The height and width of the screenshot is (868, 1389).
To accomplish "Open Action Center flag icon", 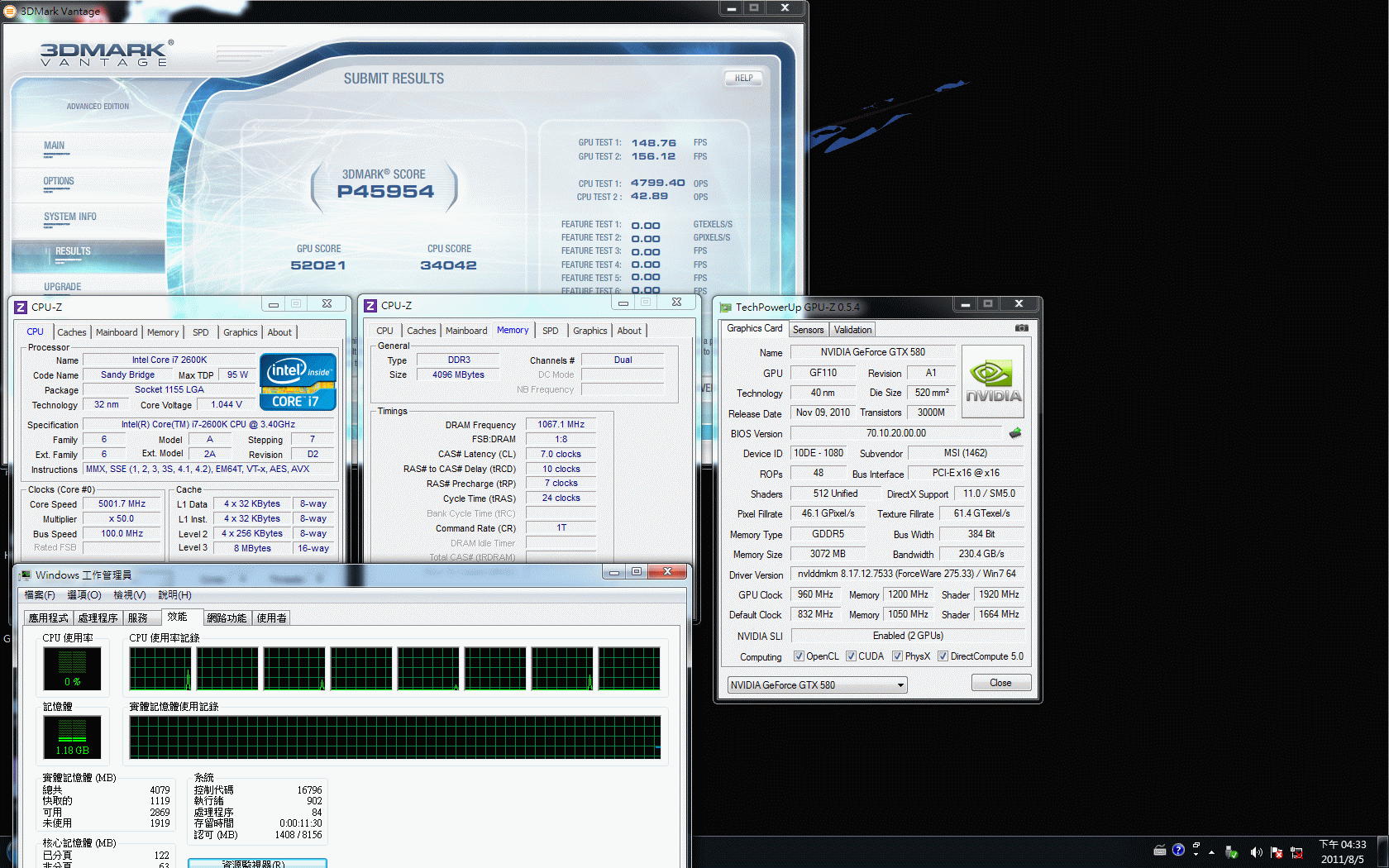I will (1277, 852).
